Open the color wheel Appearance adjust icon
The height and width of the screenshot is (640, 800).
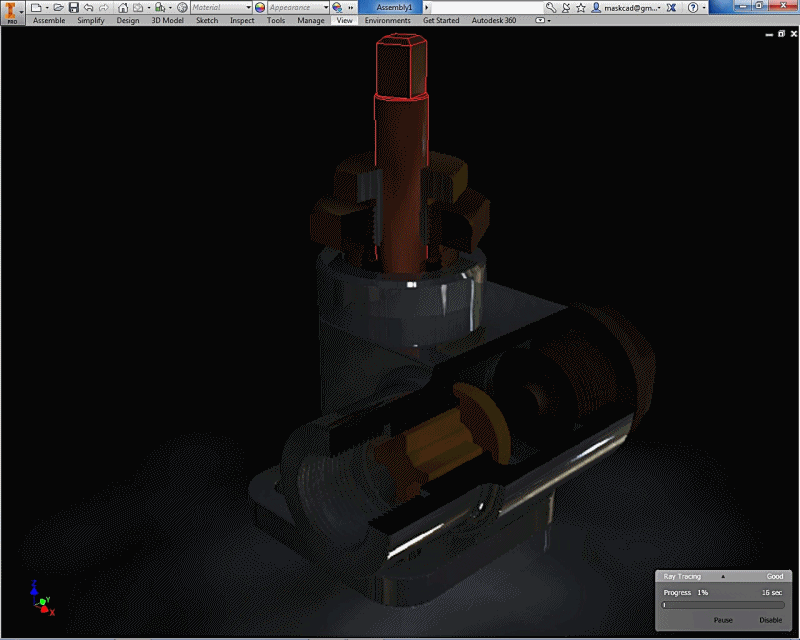tap(260, 7)
